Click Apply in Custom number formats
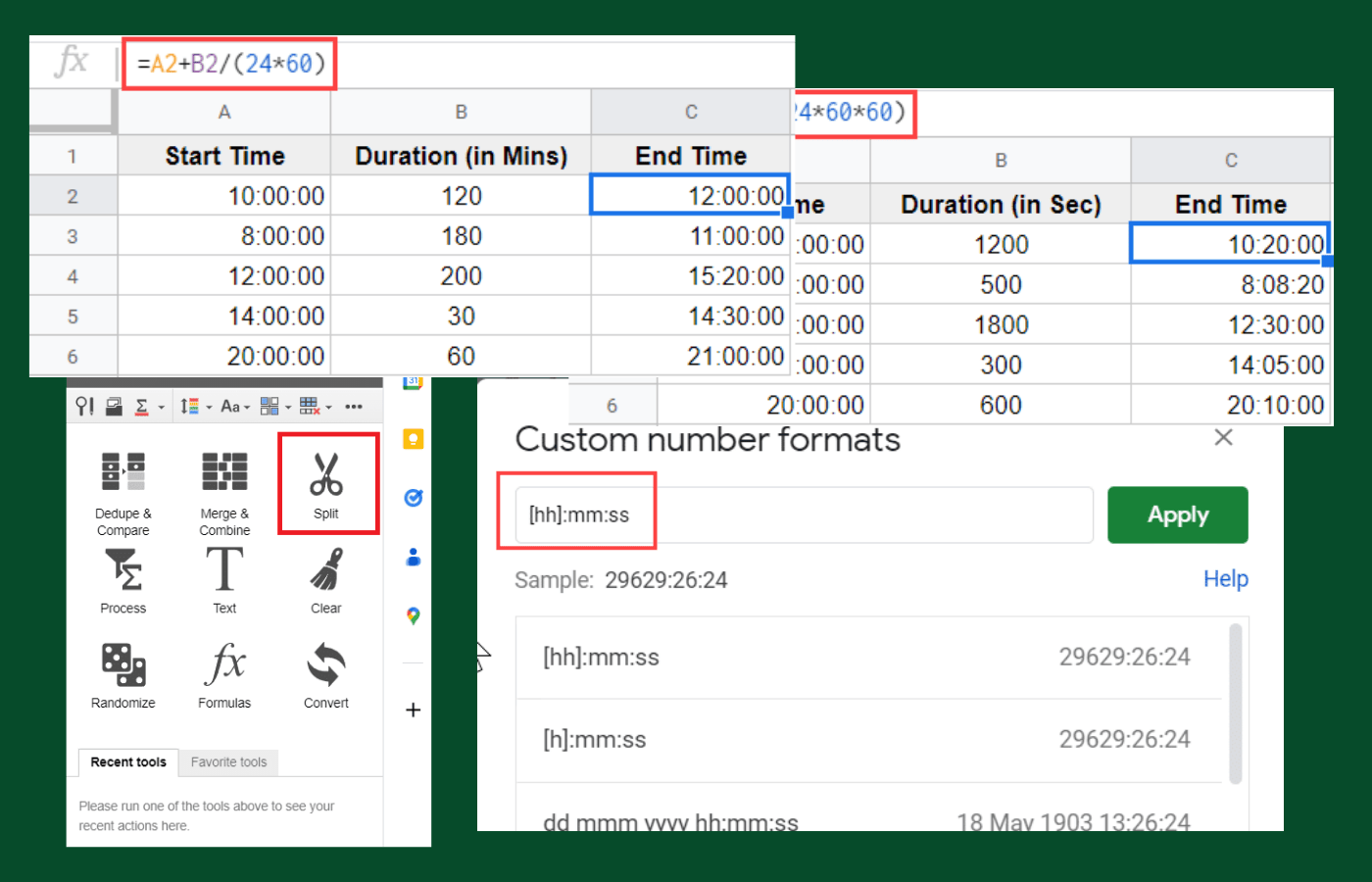 (x=1177, y=514)
